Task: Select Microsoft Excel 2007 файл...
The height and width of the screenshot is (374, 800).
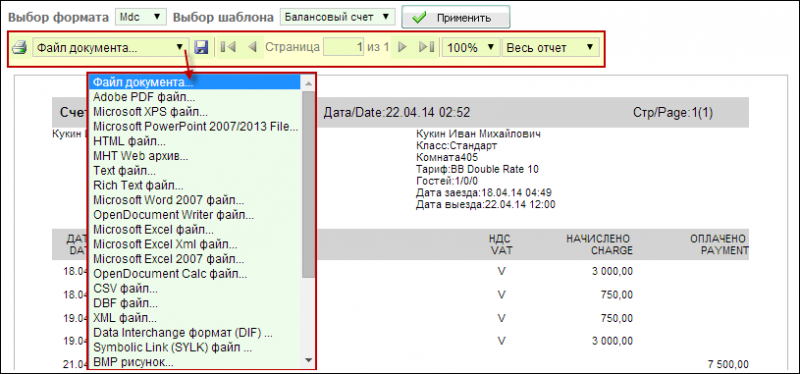Action: click(x=195, y=259)
